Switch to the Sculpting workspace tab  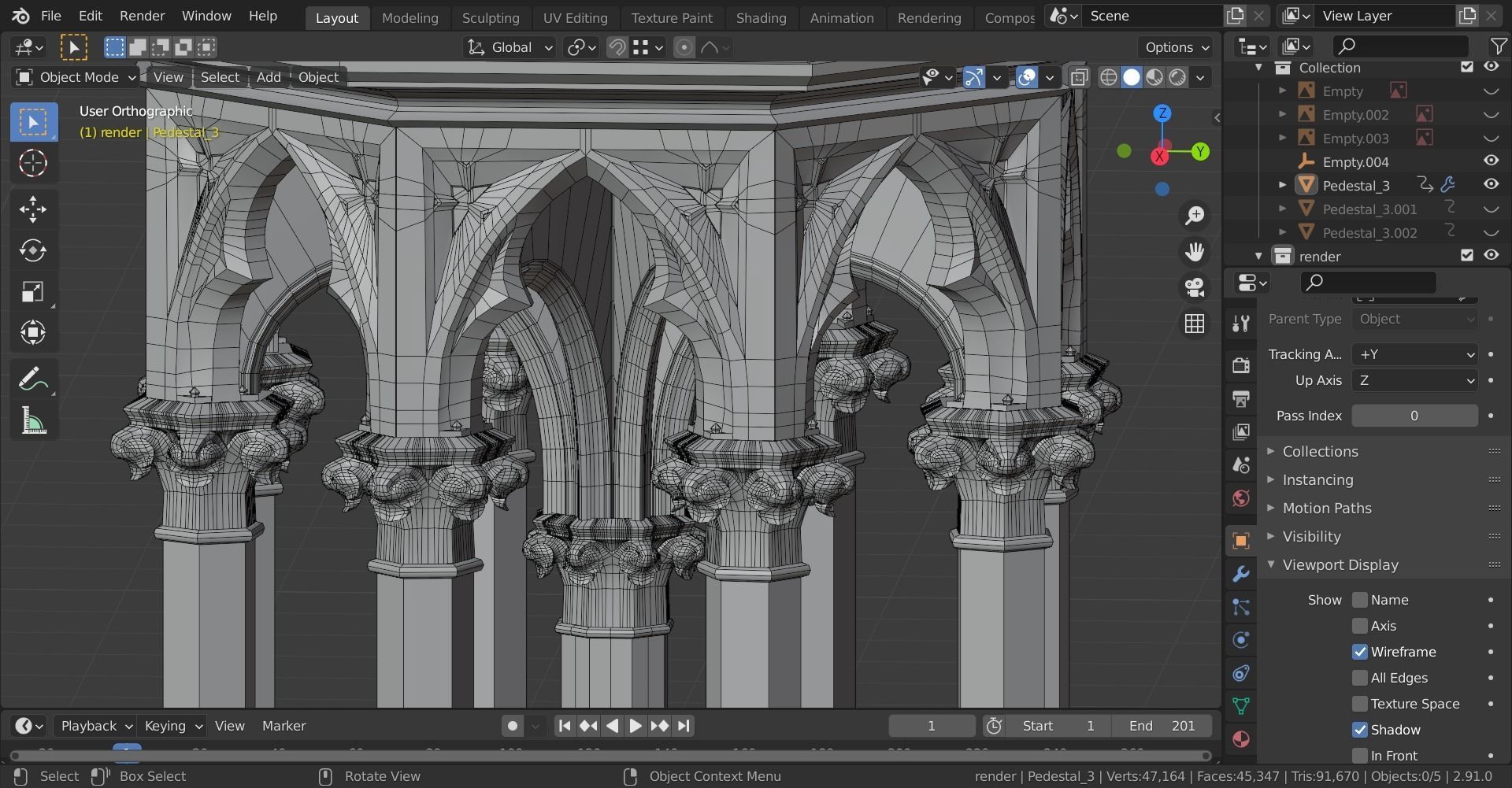[490, 17]
